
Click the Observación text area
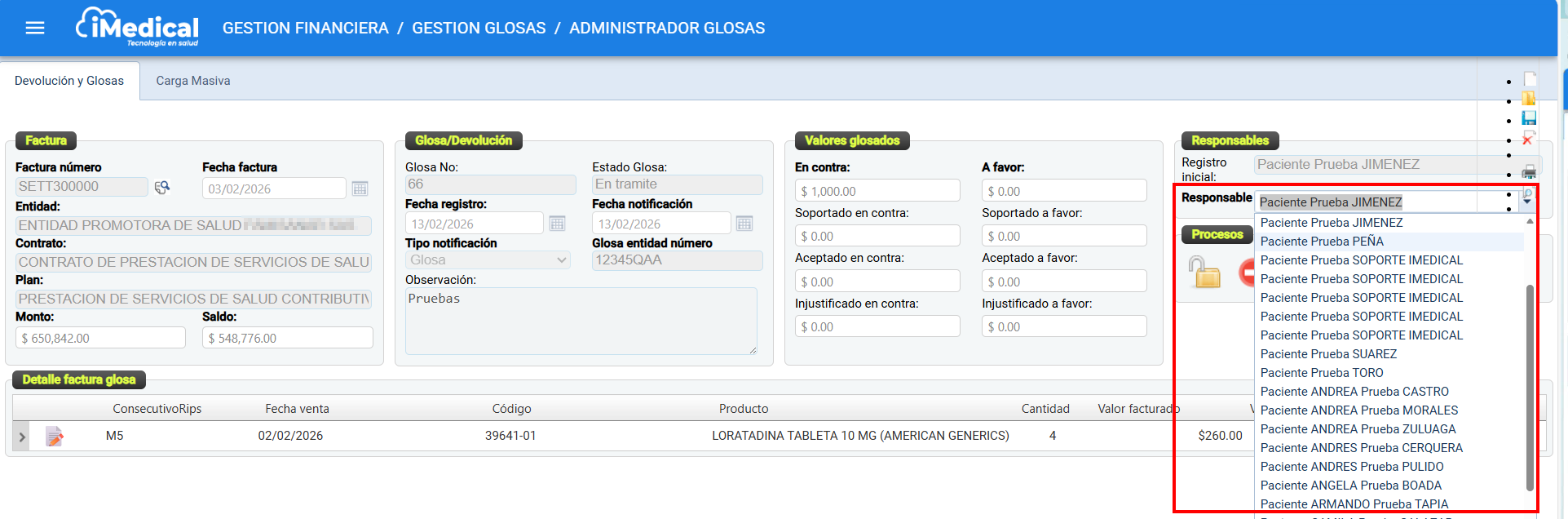(x=581, y=321)
